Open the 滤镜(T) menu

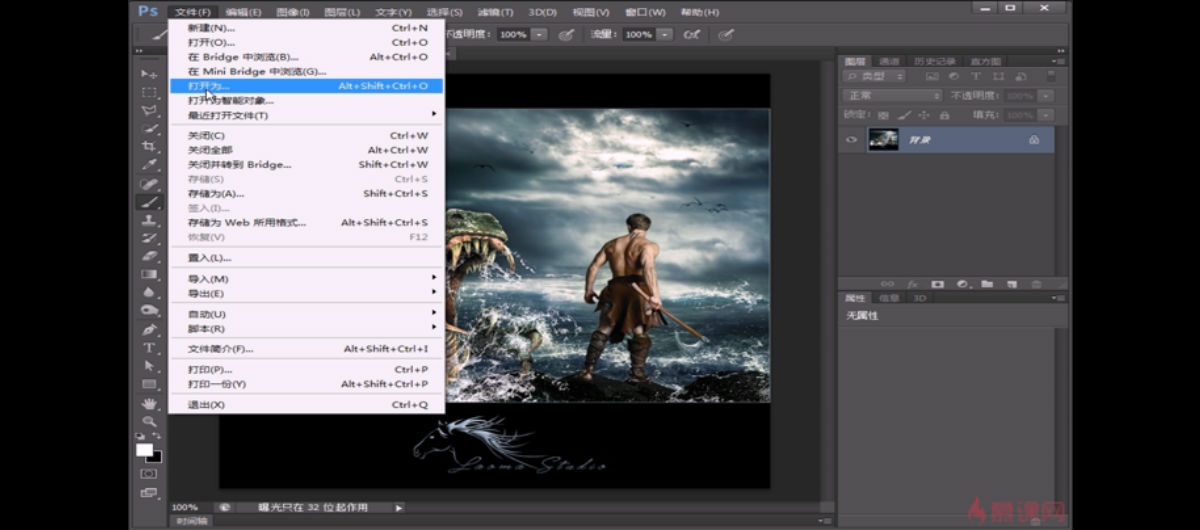(495, 12)
